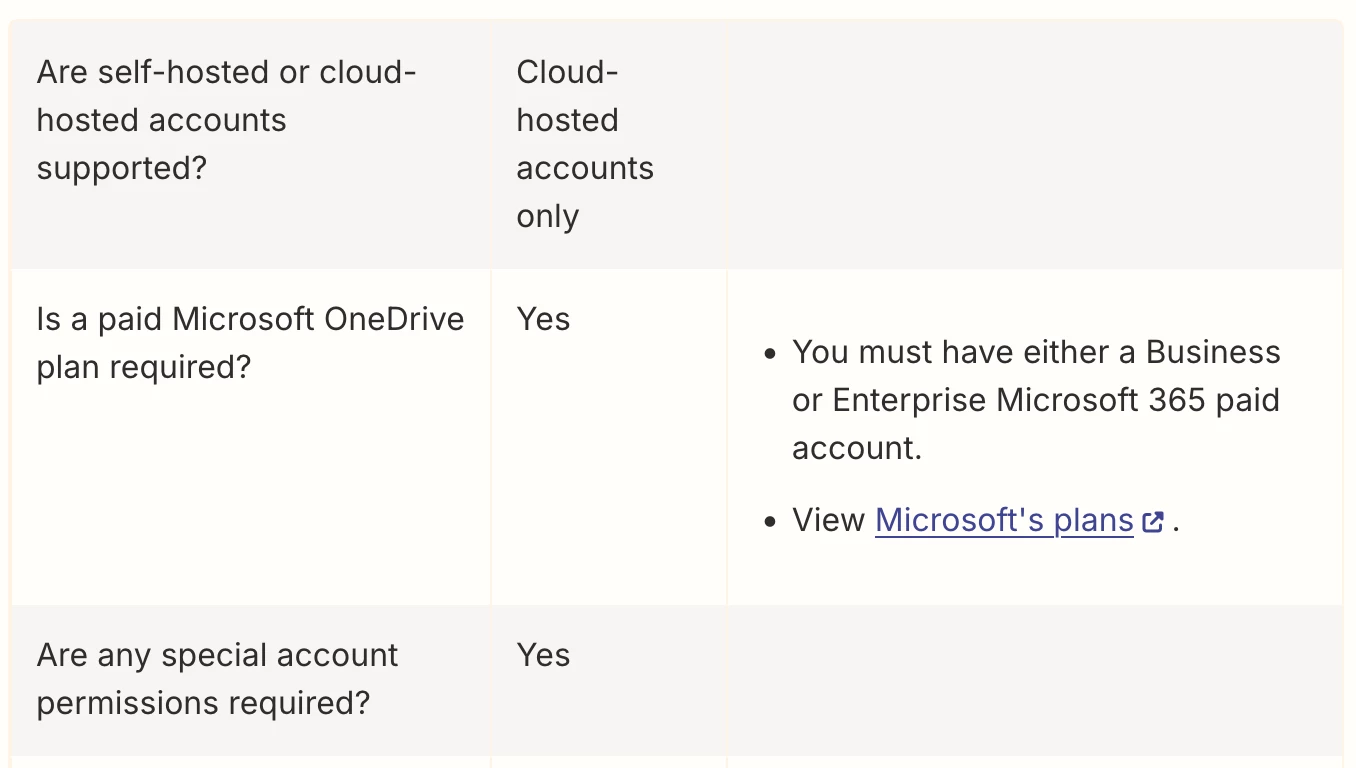Select 'Are self-hosted or cloud-hosted accounts supported?' cell
The height and width of the screenshot is (768, 1356).
tap(251, 144)
